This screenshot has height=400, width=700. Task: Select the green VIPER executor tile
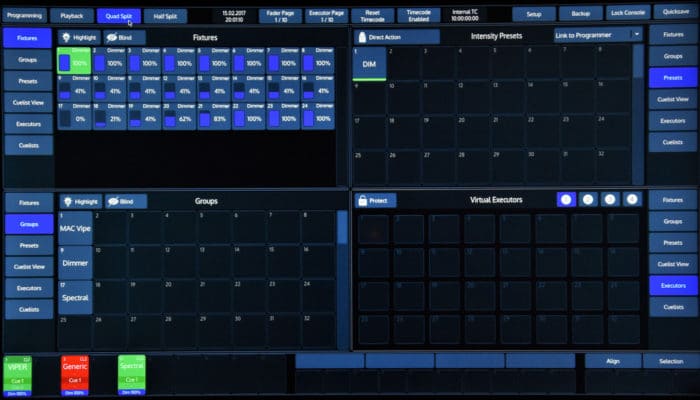click(18, 375)
